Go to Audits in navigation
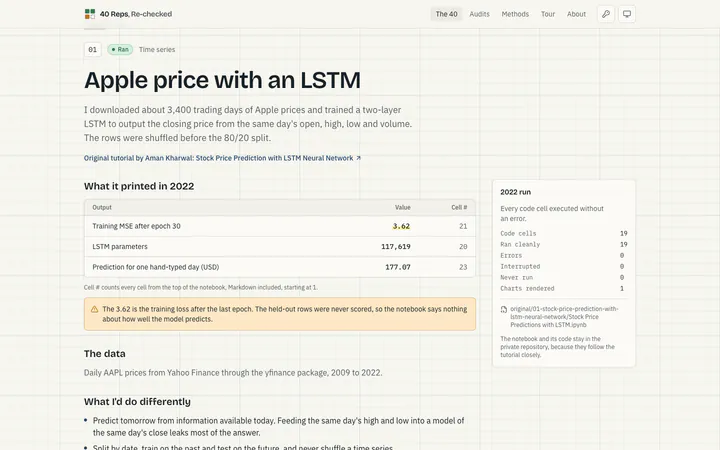The image size is (720, 450). [479, 14]
